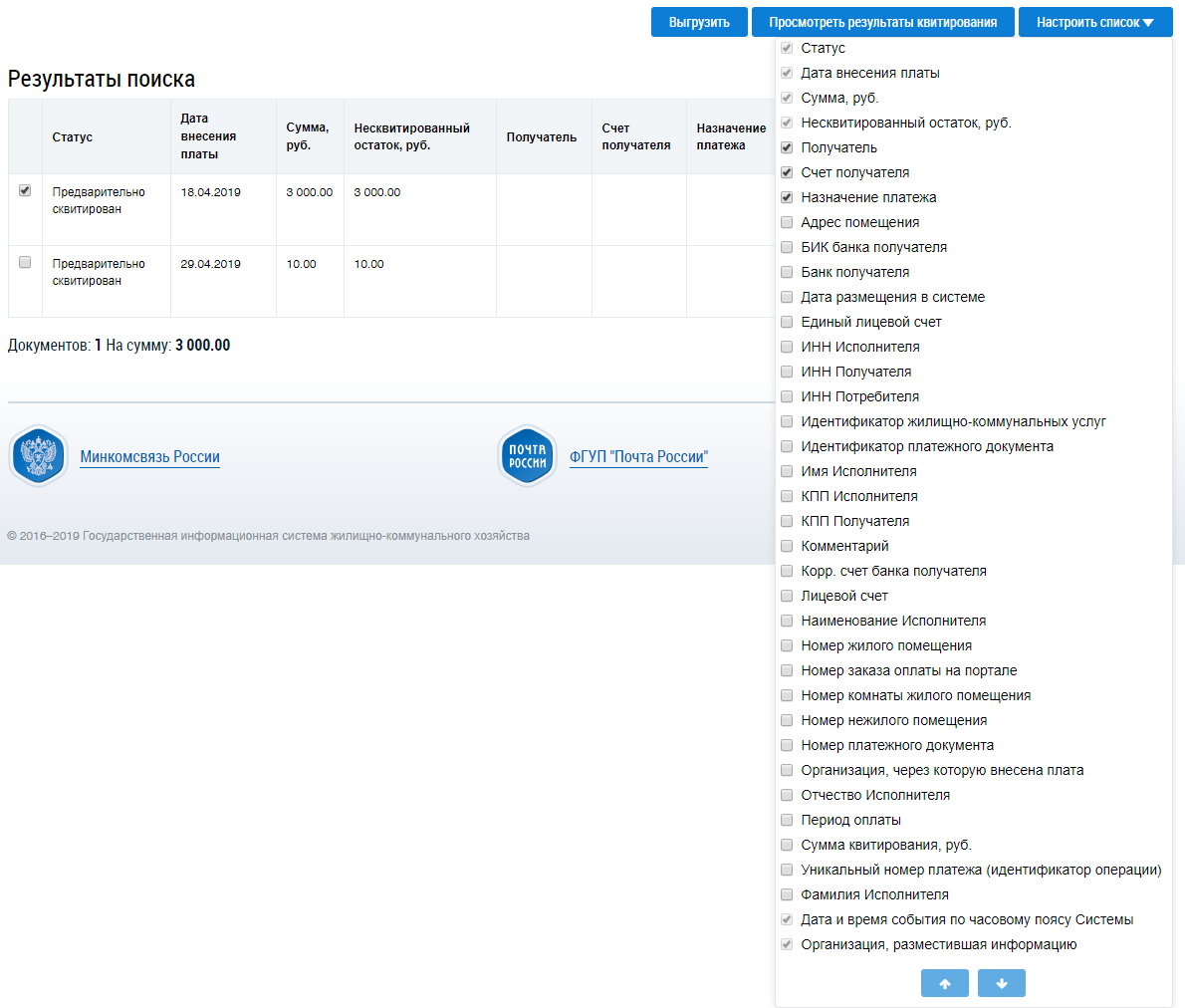Enable the Адрес помещения column checkbox
1185x1008 pixels.
787,222
